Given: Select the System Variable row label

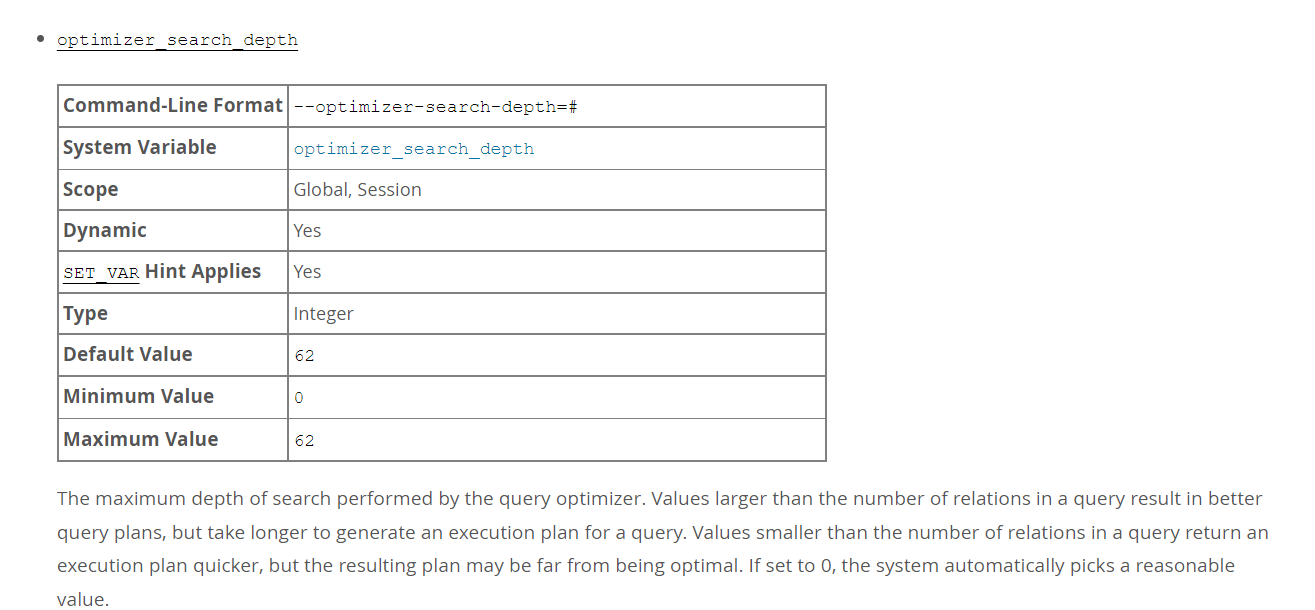Looking at the screenshot, I should pyautogui.click(x=140, y=147).
